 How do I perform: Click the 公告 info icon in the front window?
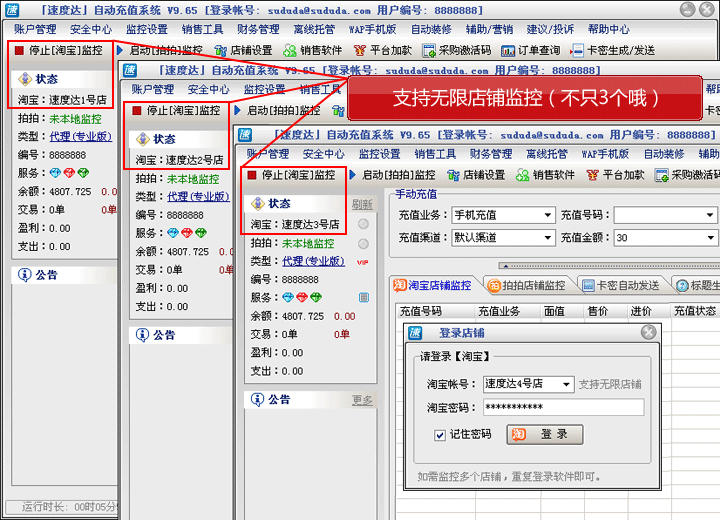point(258,399)
